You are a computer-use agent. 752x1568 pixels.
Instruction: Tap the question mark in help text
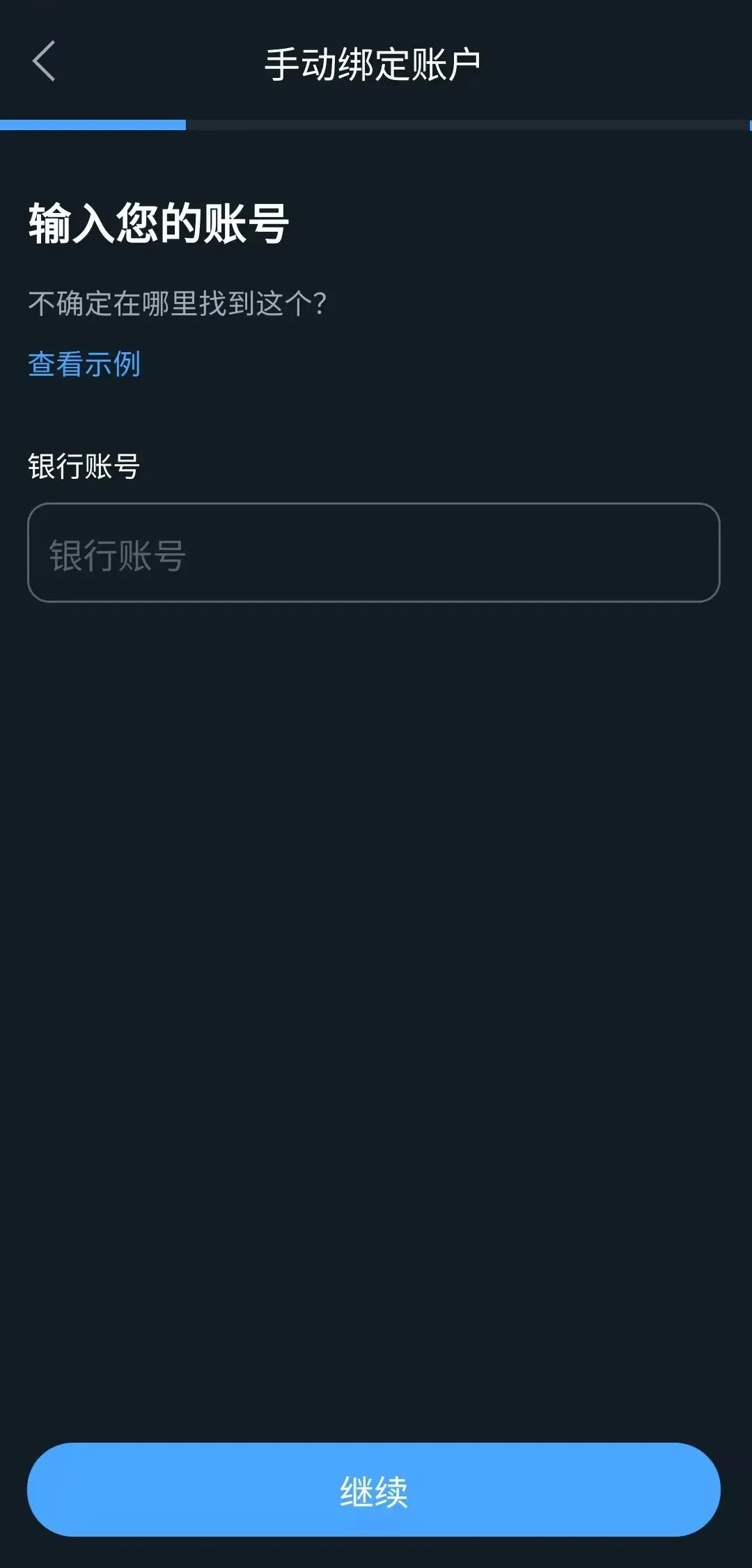click(x=320, y=303)
